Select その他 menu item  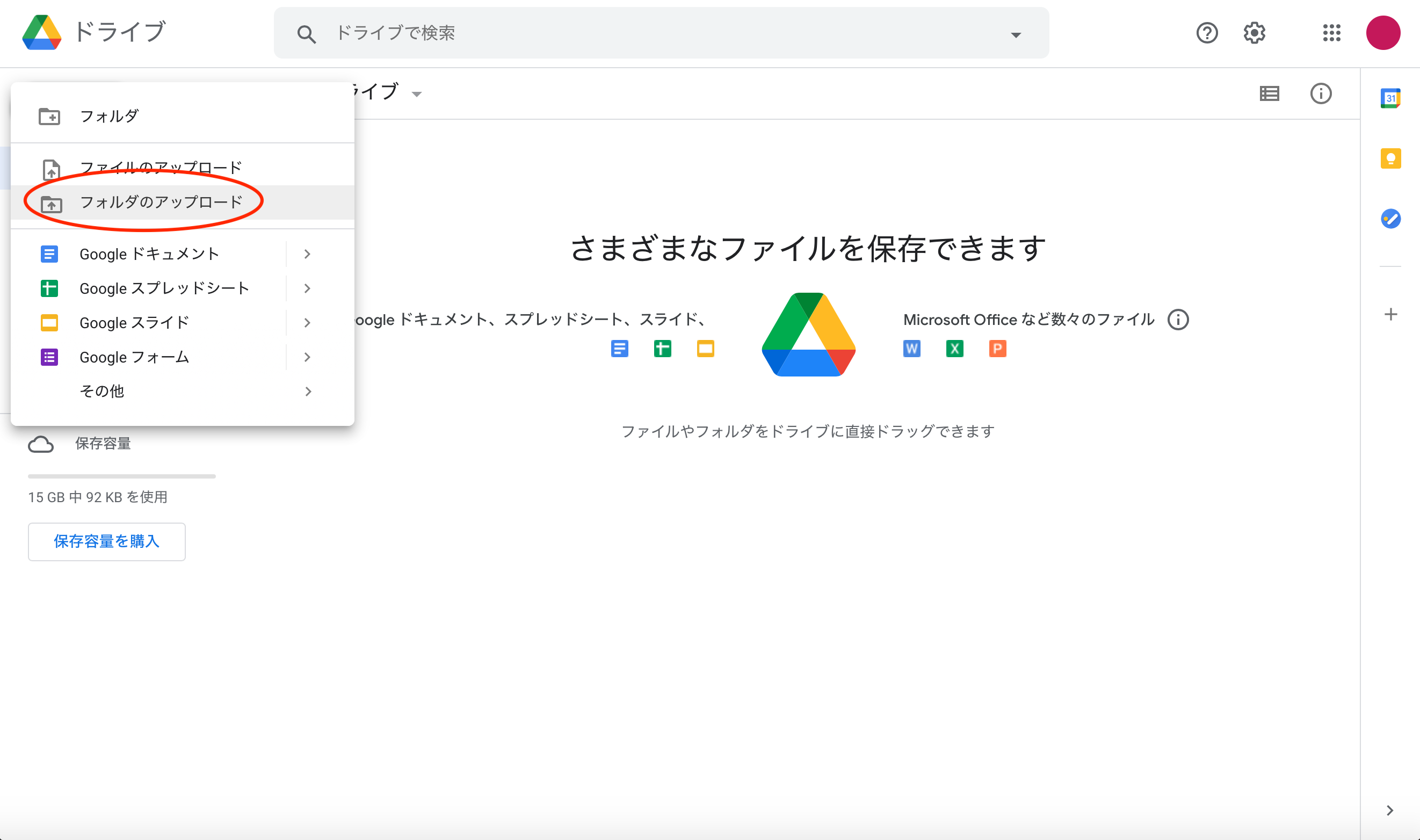(182, 392)
